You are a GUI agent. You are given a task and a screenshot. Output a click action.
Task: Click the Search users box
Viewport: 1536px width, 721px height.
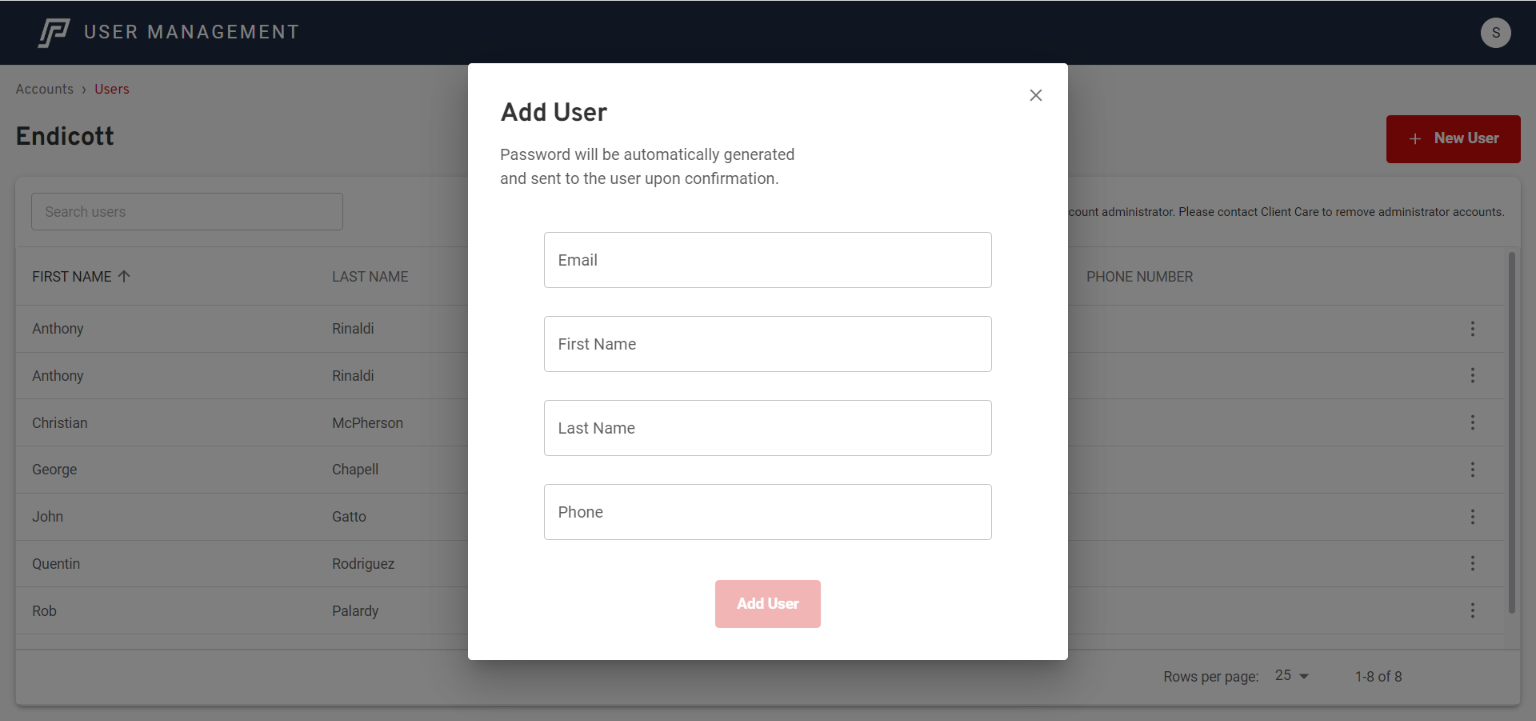pos(187,212)
